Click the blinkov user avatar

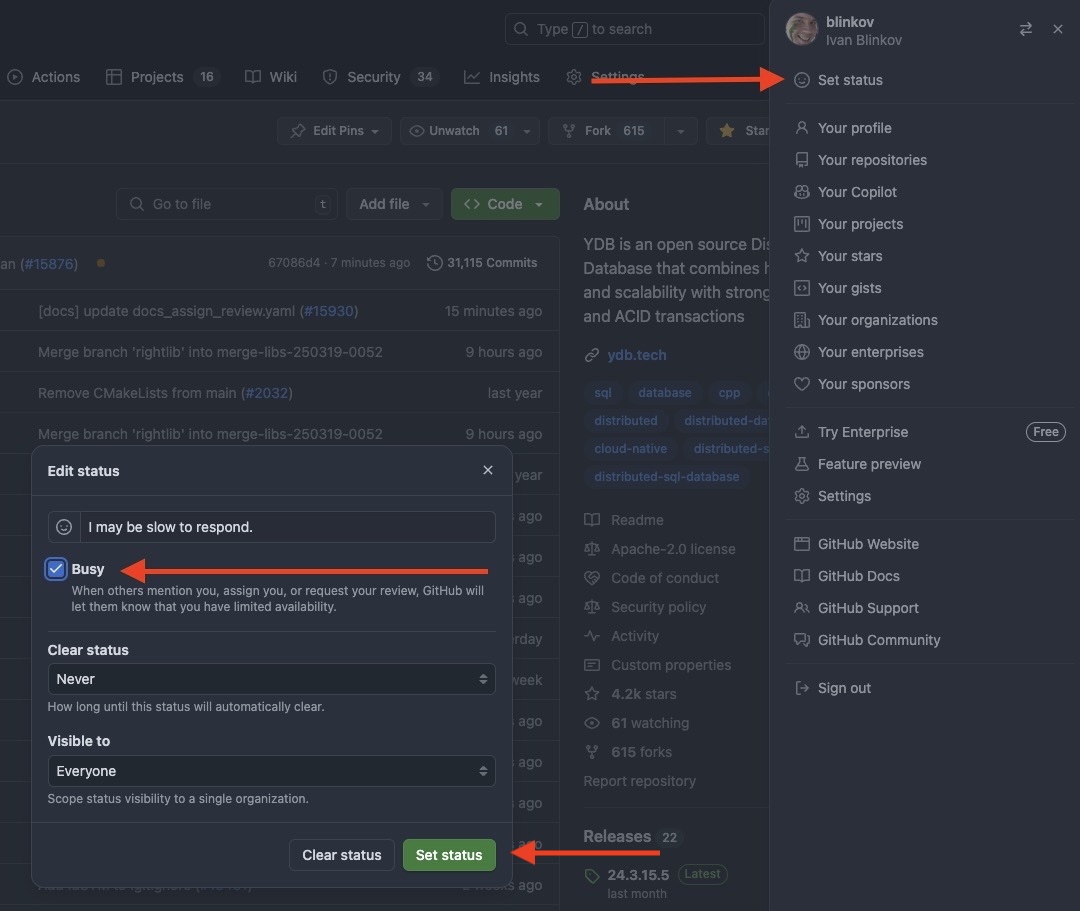click(802, 30)
